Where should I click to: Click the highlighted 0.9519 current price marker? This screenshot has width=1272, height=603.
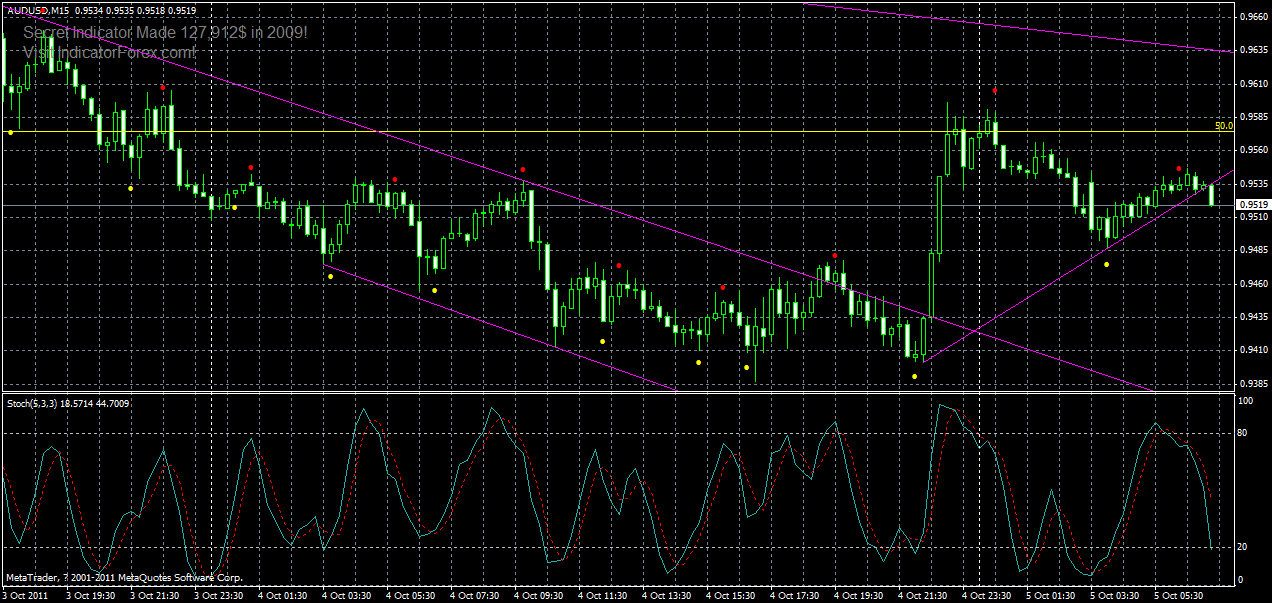1249,203
